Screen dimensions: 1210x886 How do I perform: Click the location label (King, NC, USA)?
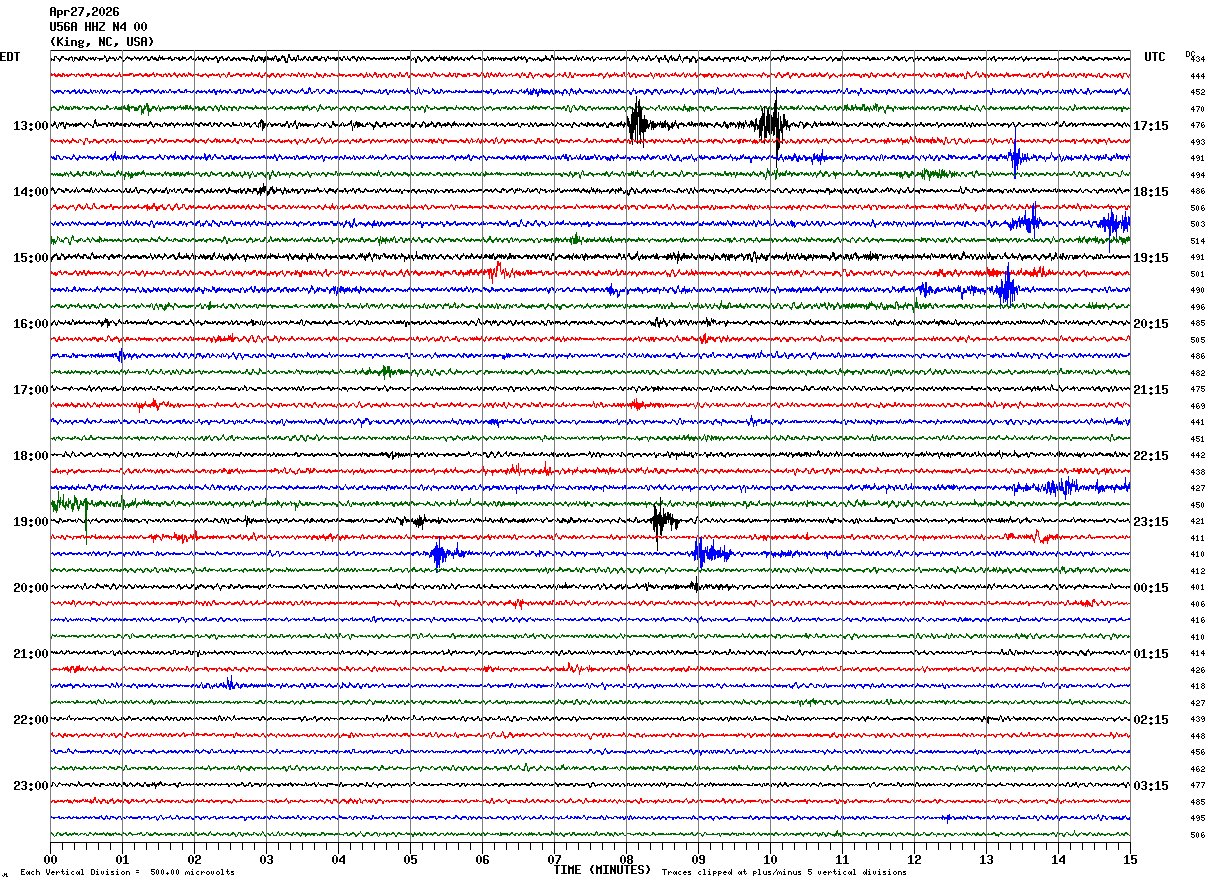(102, 42)
